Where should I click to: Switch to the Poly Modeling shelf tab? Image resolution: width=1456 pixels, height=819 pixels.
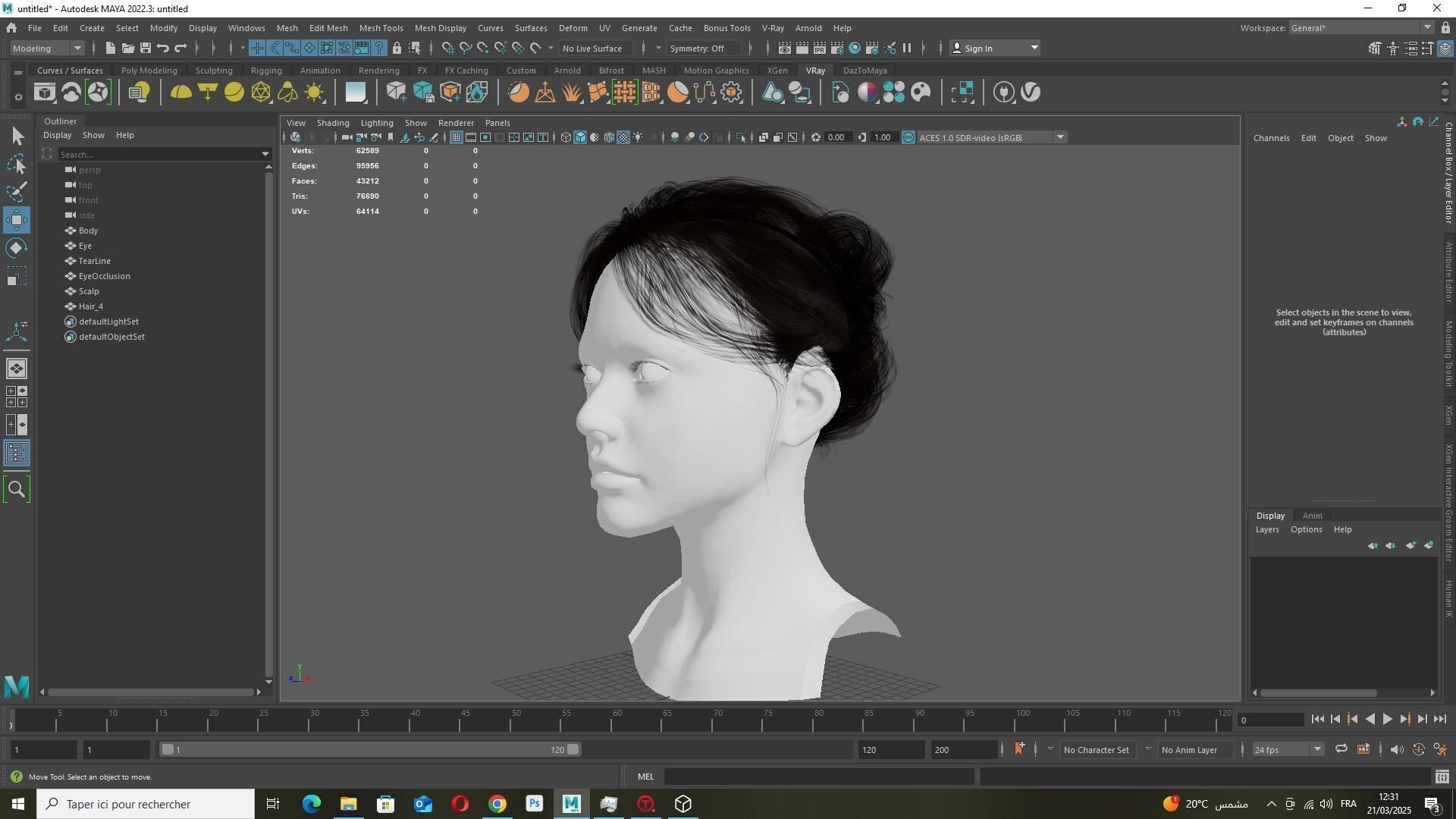[149, 71]
